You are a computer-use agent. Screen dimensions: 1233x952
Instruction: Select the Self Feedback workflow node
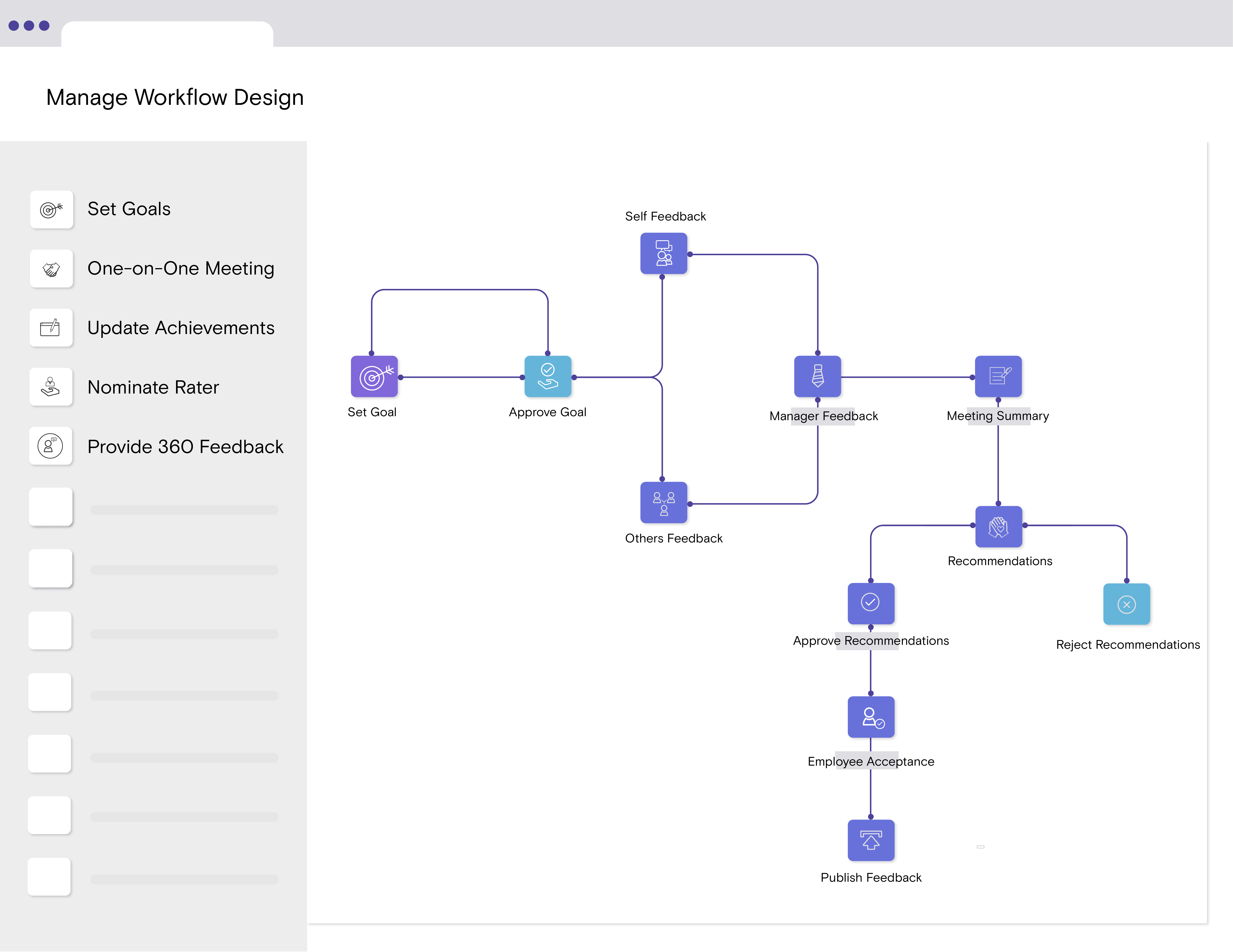tap(664, 253)
